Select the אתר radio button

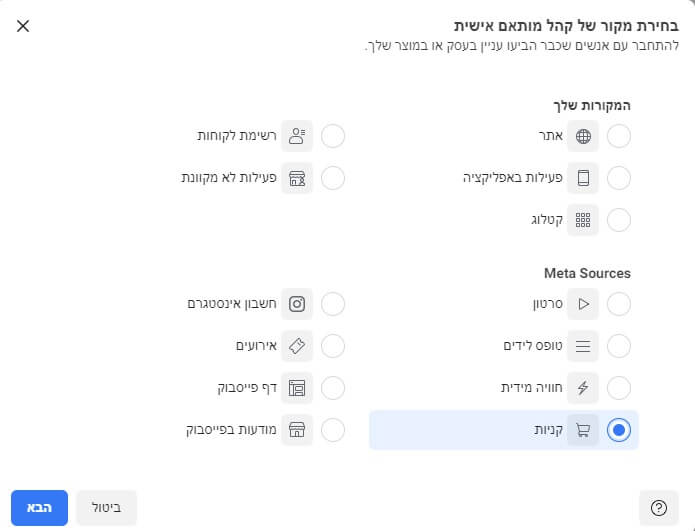pos(619,137)
